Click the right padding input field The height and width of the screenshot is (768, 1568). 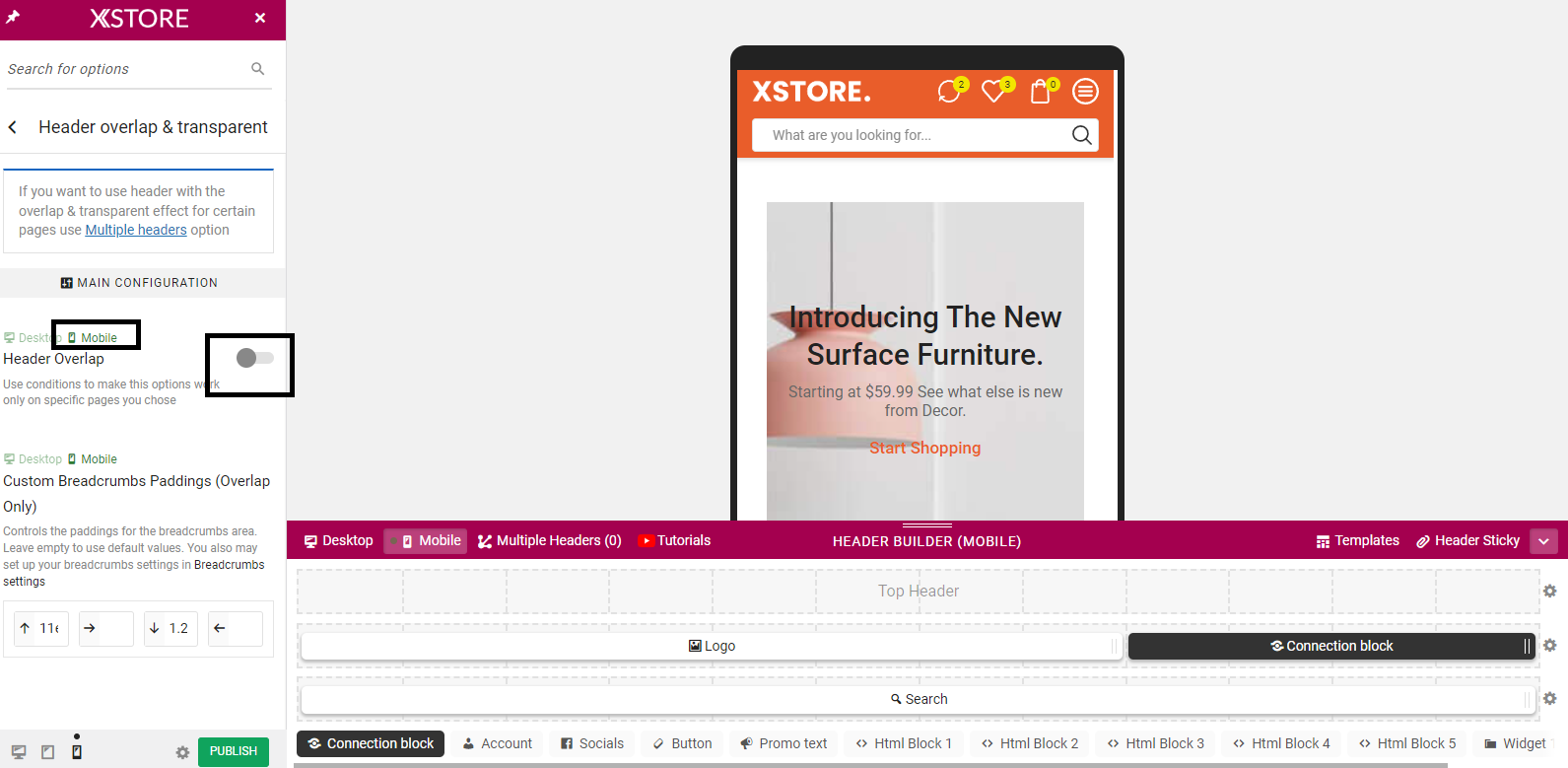point(106,628)
